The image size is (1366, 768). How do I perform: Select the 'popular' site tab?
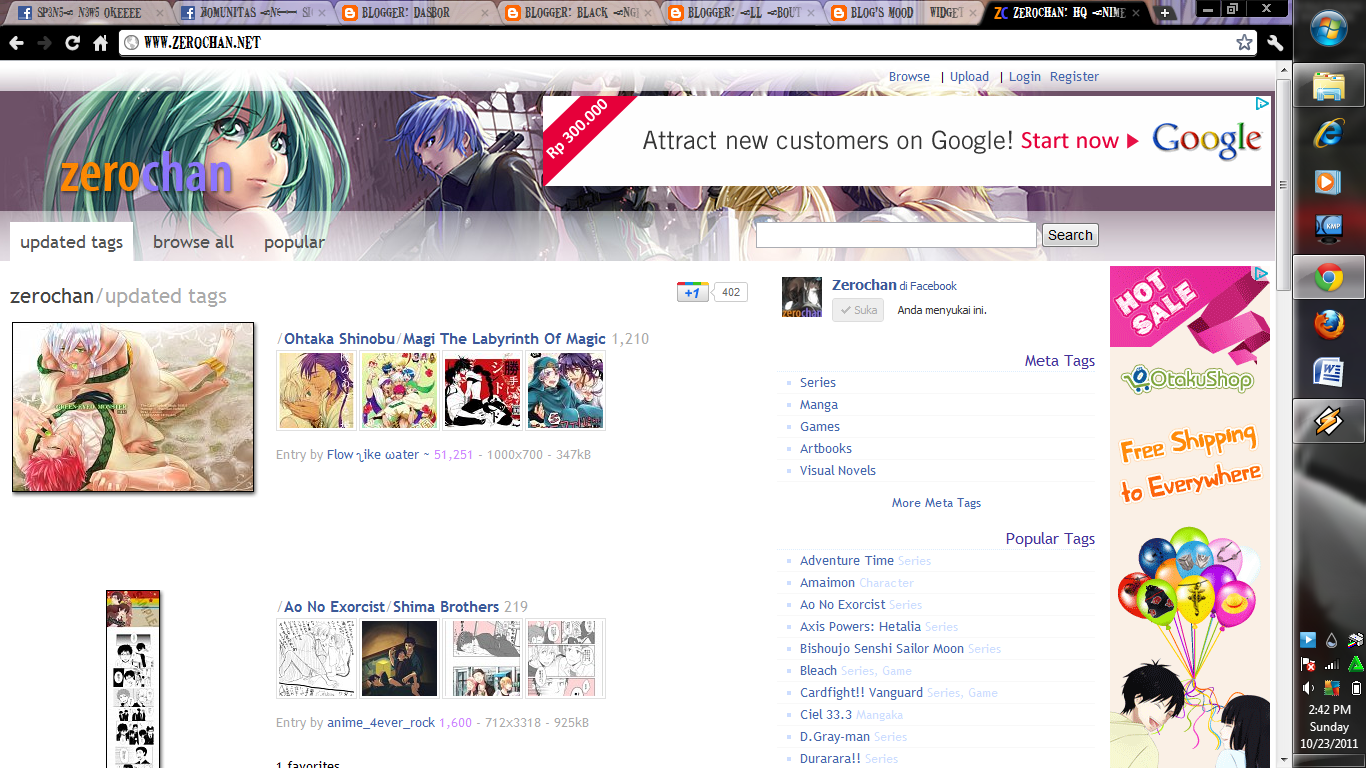click(x=294, y=242)
